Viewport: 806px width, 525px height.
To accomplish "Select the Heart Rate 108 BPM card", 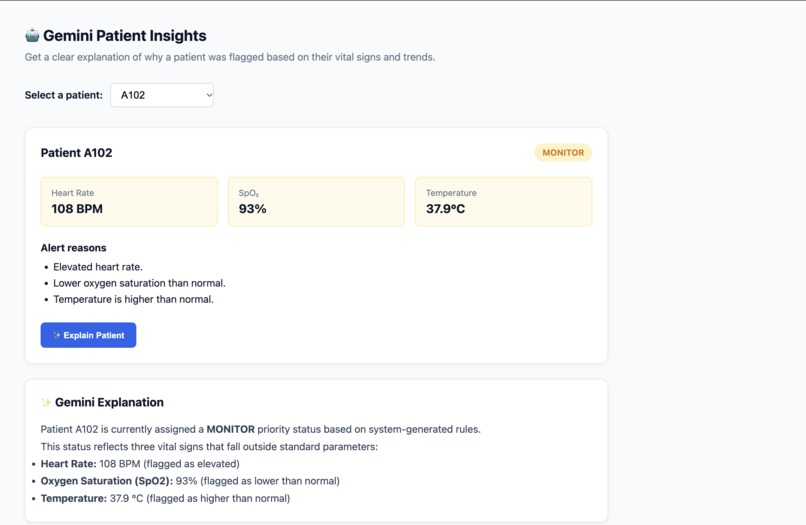I will [x=129, y=202].
